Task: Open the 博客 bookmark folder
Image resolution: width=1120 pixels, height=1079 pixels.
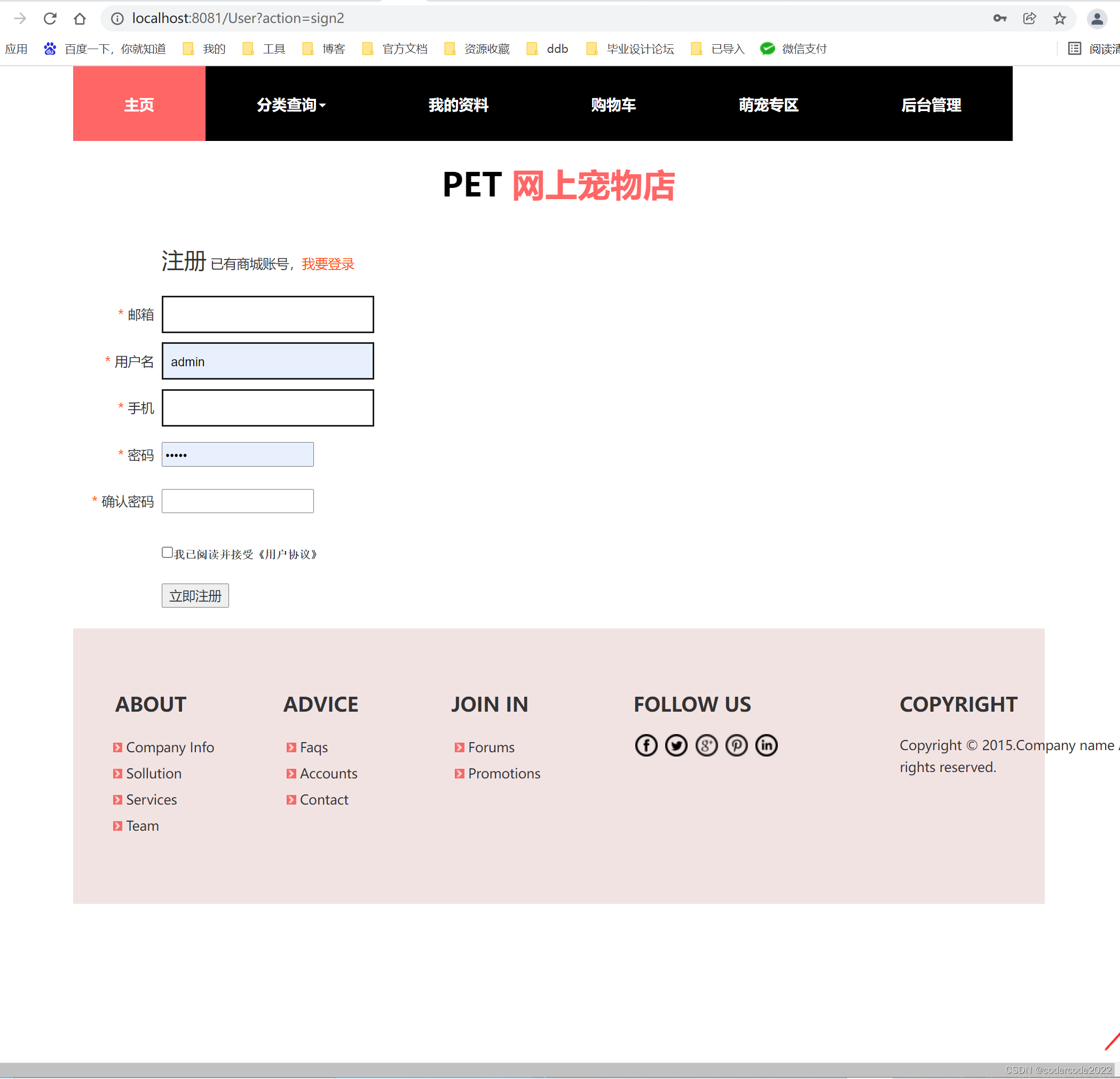Action: 324,49
